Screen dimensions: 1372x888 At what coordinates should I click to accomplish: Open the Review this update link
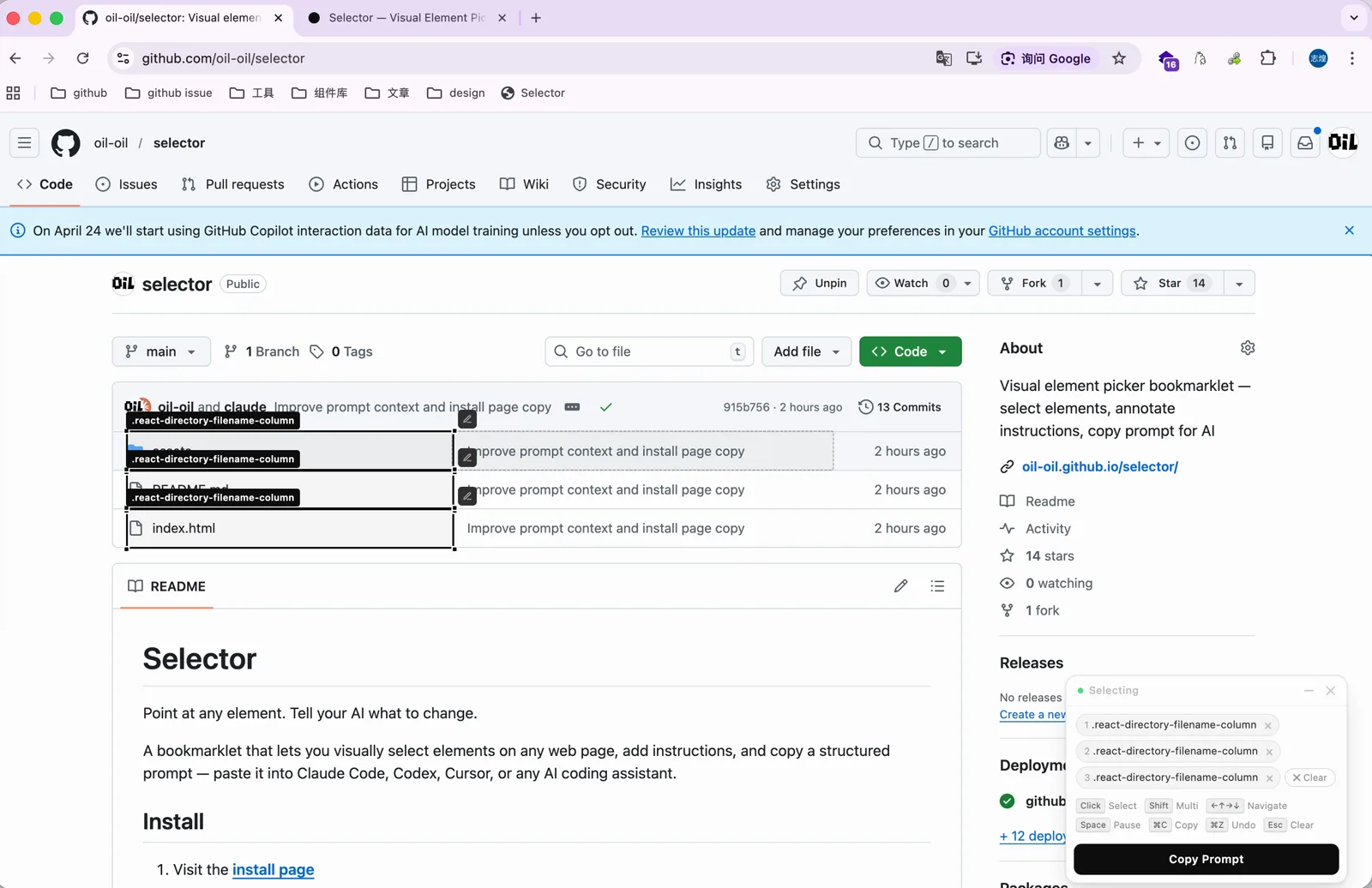[x=698, y=231]
